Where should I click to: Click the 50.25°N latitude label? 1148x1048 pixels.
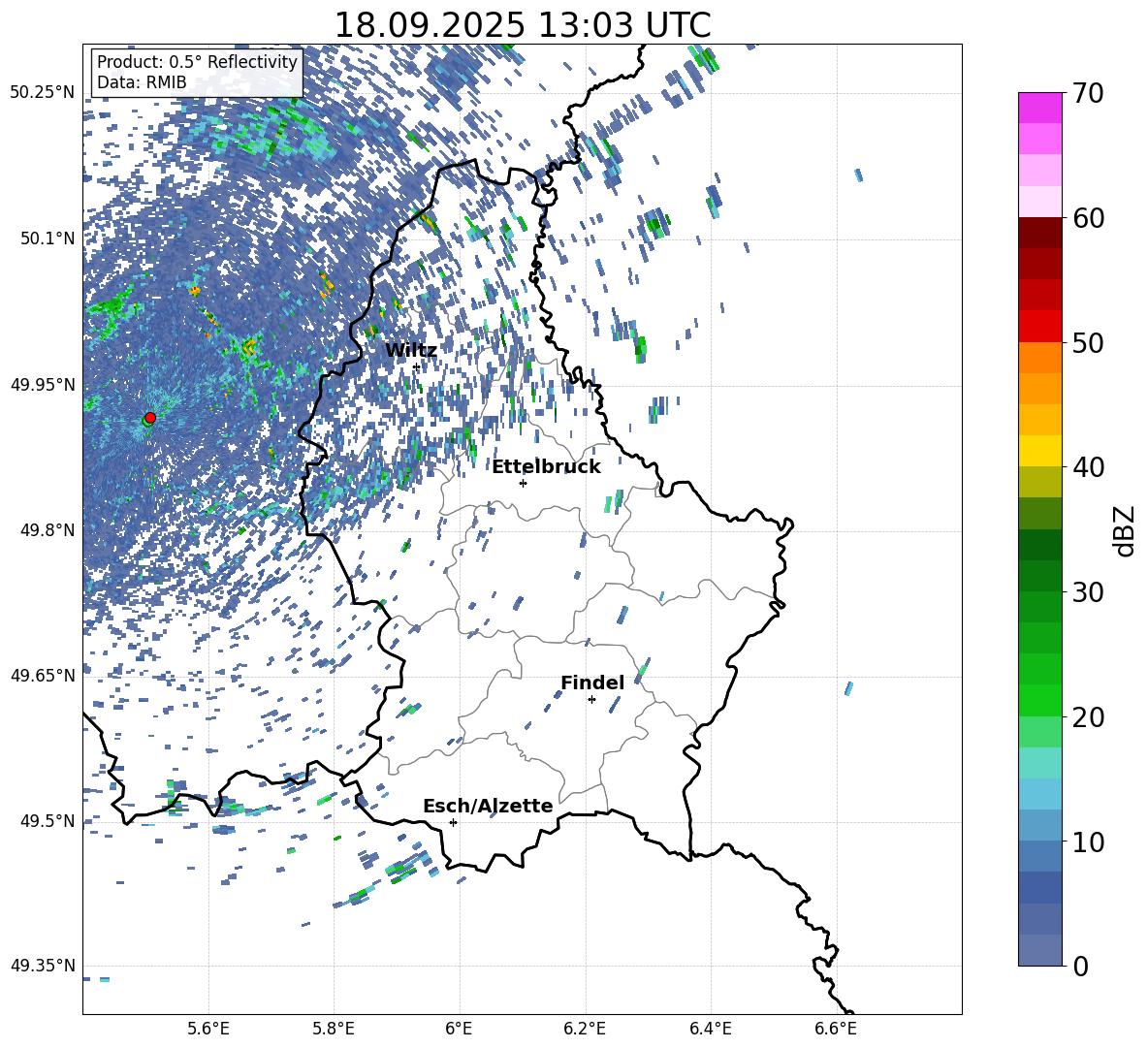(43, 92)
